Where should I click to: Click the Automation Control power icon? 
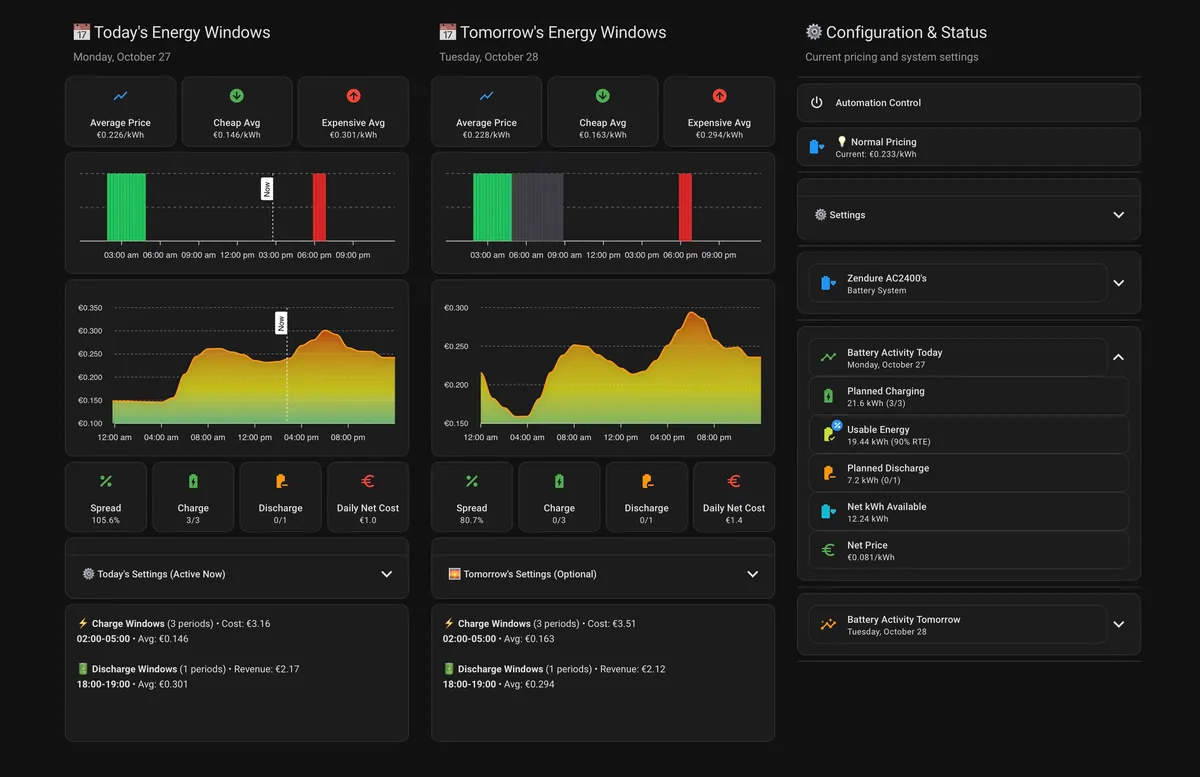[816, 103]
